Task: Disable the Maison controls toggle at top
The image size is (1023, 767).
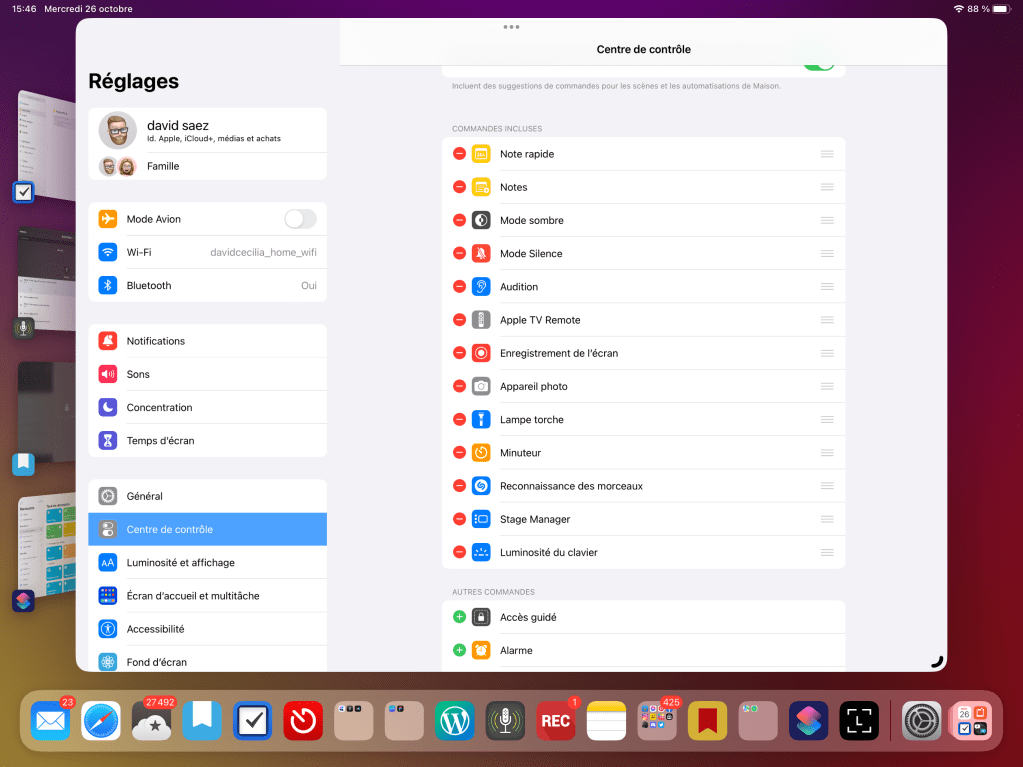Action: pyautogui.click(x=819, y=65)
